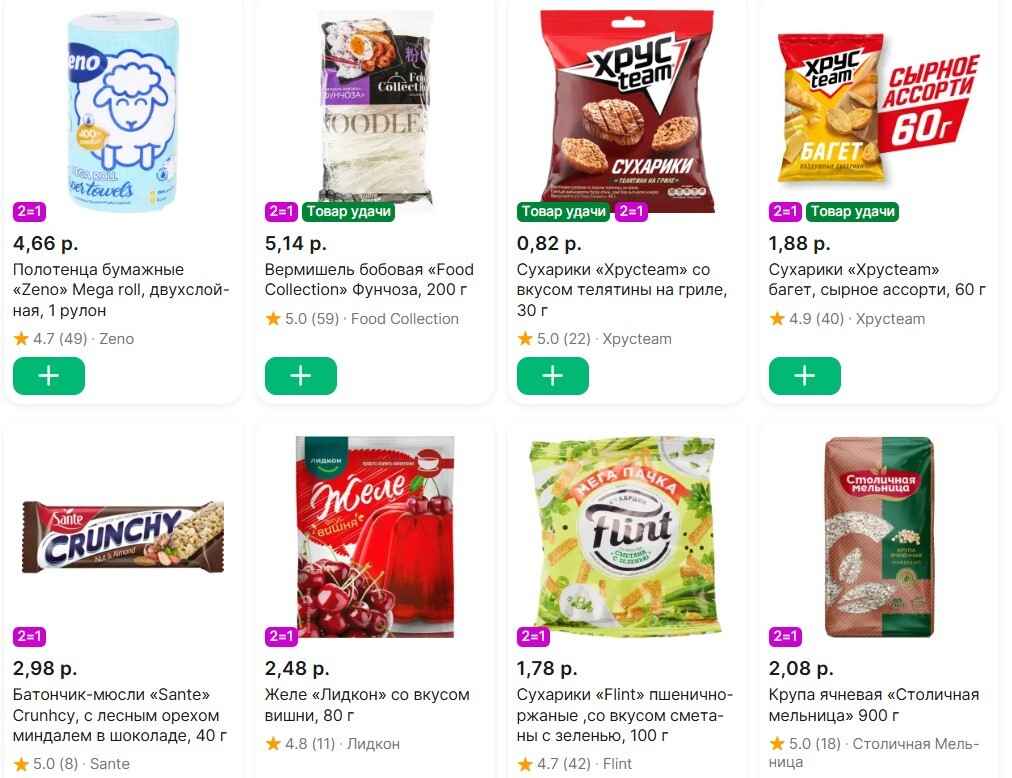Click «Товар удачи» badge on veal croutons
The height and width of the screenshot is (778, 1012).
tap(563, 211)
